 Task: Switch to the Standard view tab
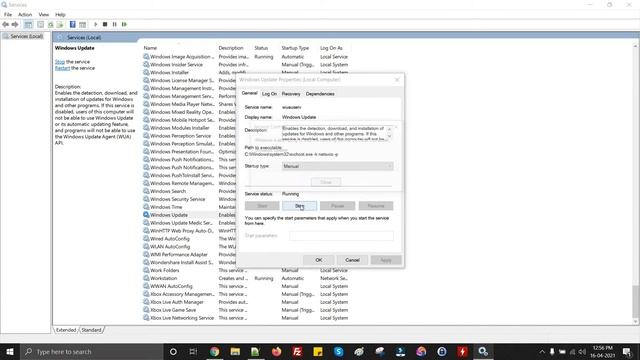coord(91,330)
